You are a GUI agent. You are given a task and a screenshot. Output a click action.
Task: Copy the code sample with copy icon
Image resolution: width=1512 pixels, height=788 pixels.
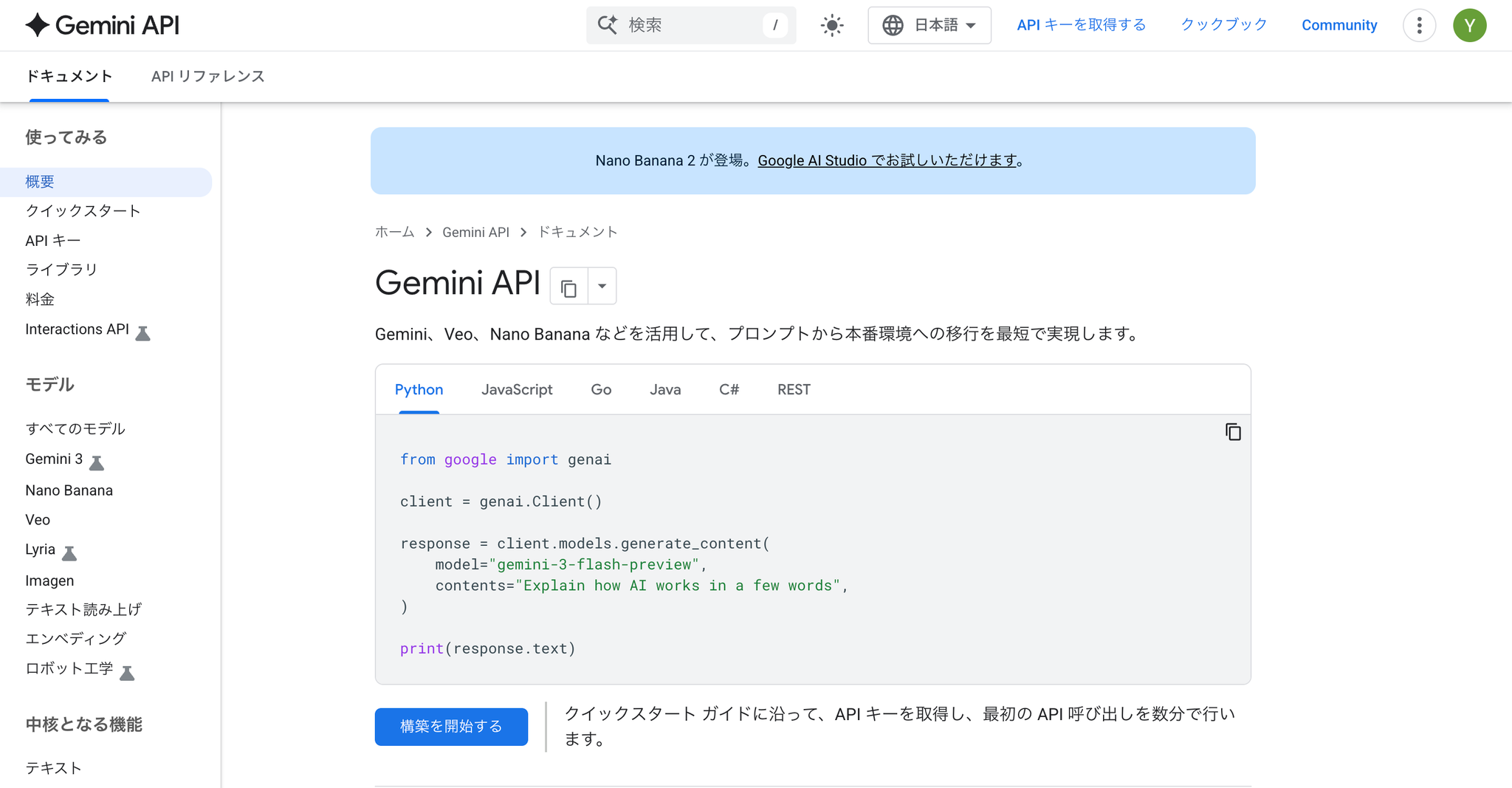click(1233, 432)
